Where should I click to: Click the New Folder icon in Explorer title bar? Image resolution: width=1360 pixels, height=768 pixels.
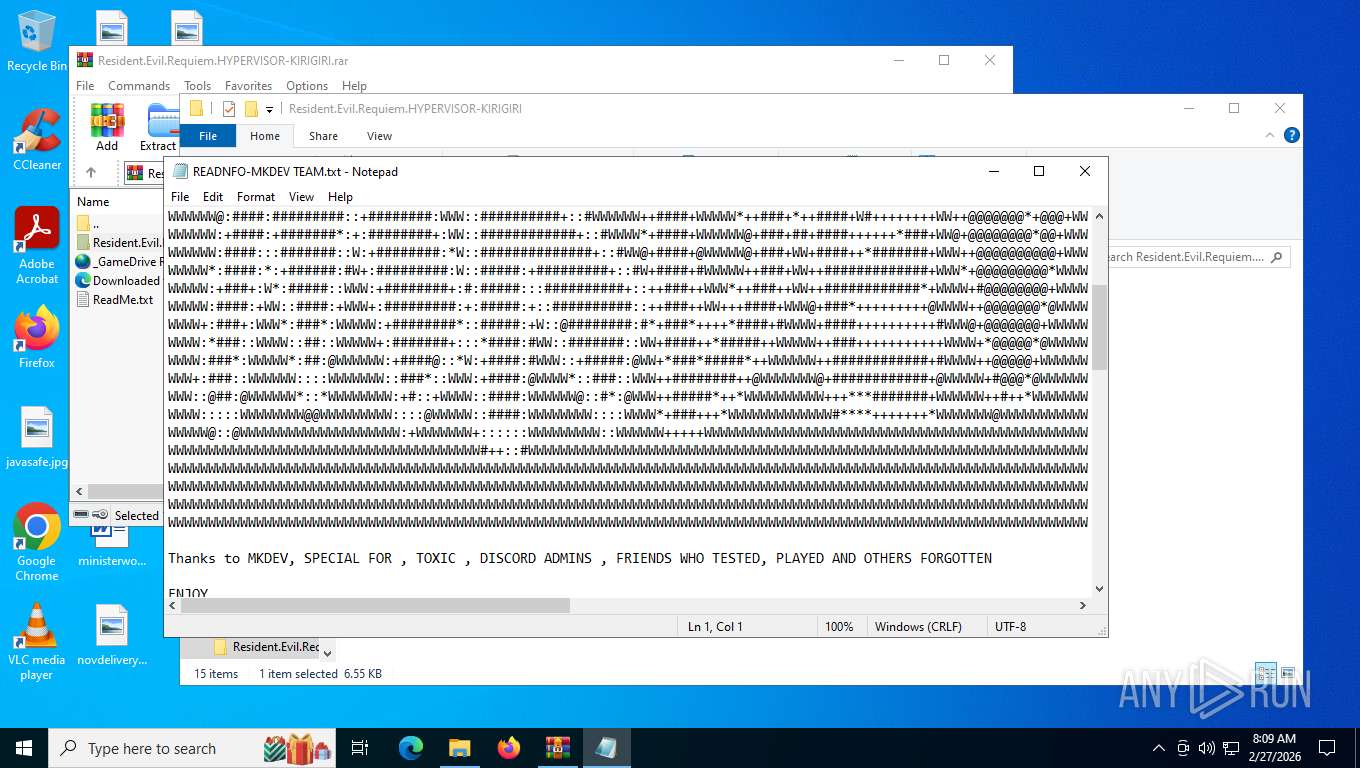tap(251, 108)
